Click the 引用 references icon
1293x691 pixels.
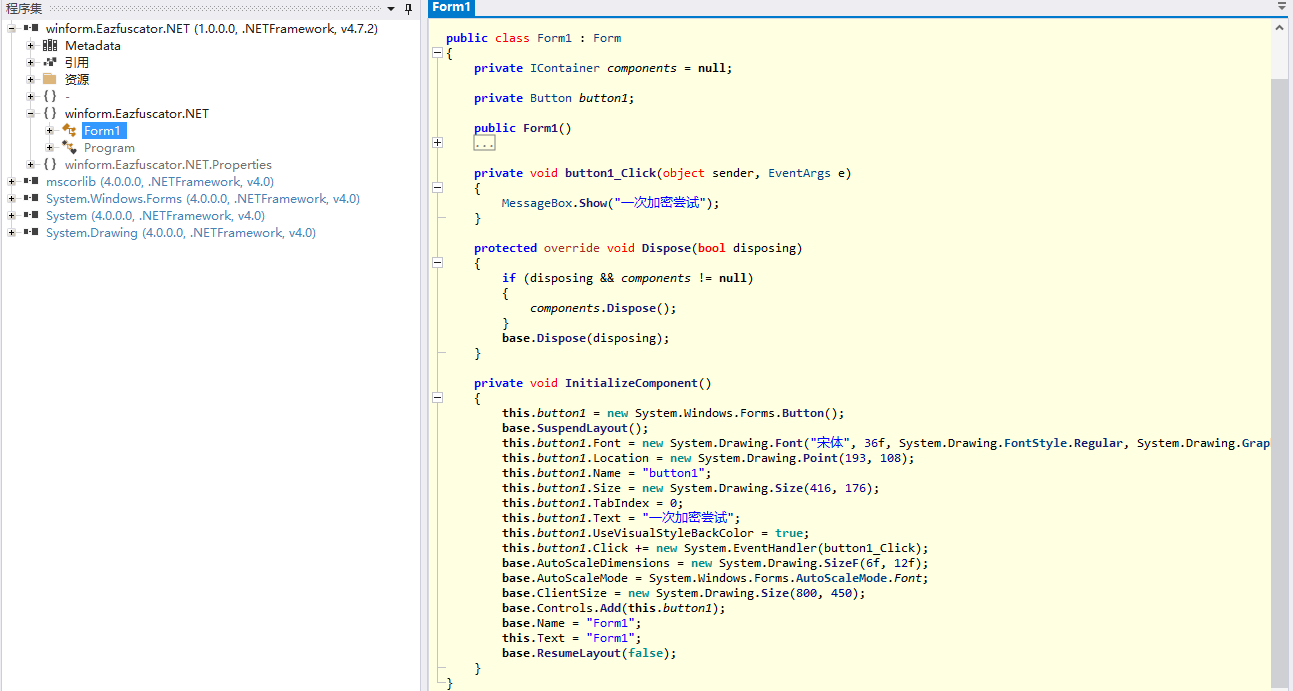pyautogui.click(x=50, y=62)
